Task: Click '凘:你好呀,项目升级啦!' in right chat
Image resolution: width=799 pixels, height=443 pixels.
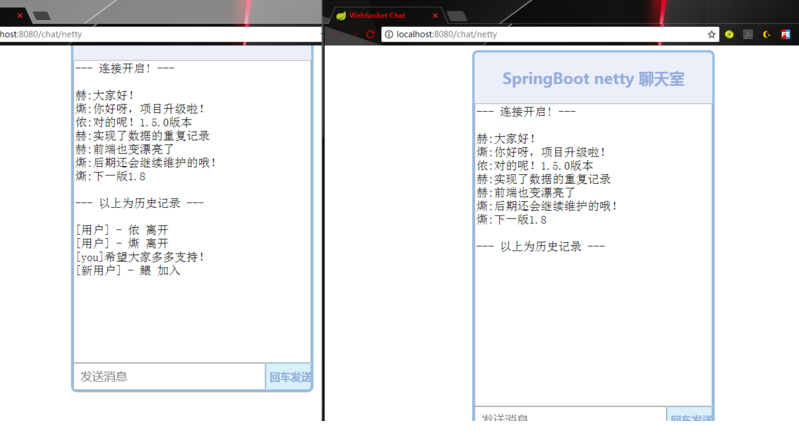Action: pos(541,152)
